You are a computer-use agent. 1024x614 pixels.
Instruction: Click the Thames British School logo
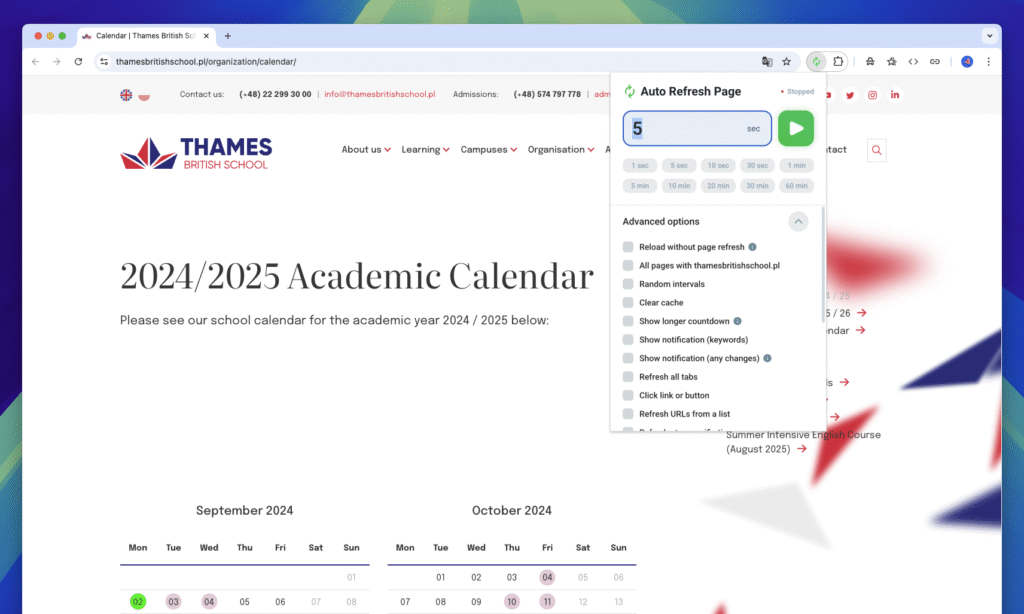point(196,154)
